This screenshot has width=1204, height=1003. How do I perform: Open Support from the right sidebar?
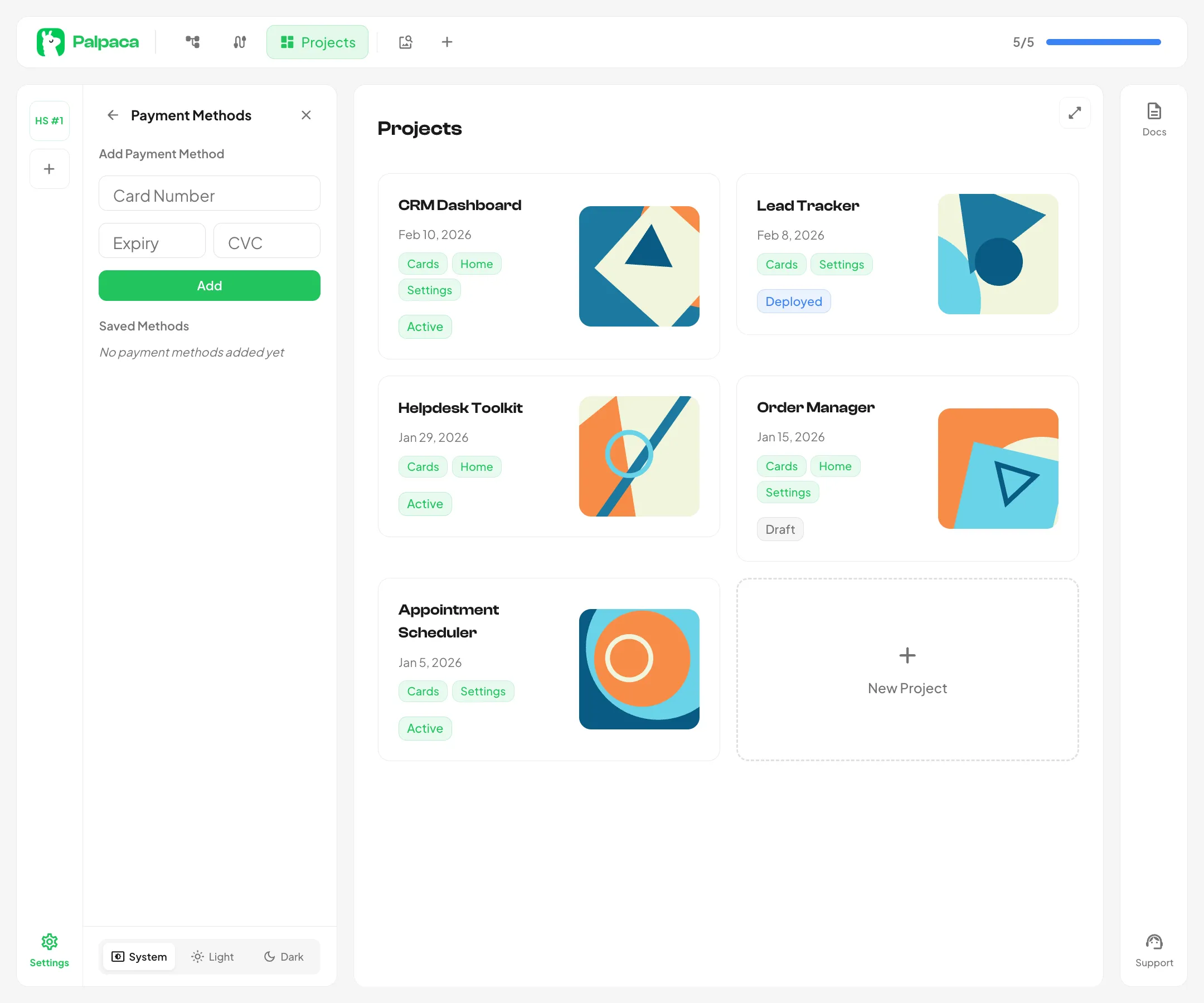[1153, 948]
